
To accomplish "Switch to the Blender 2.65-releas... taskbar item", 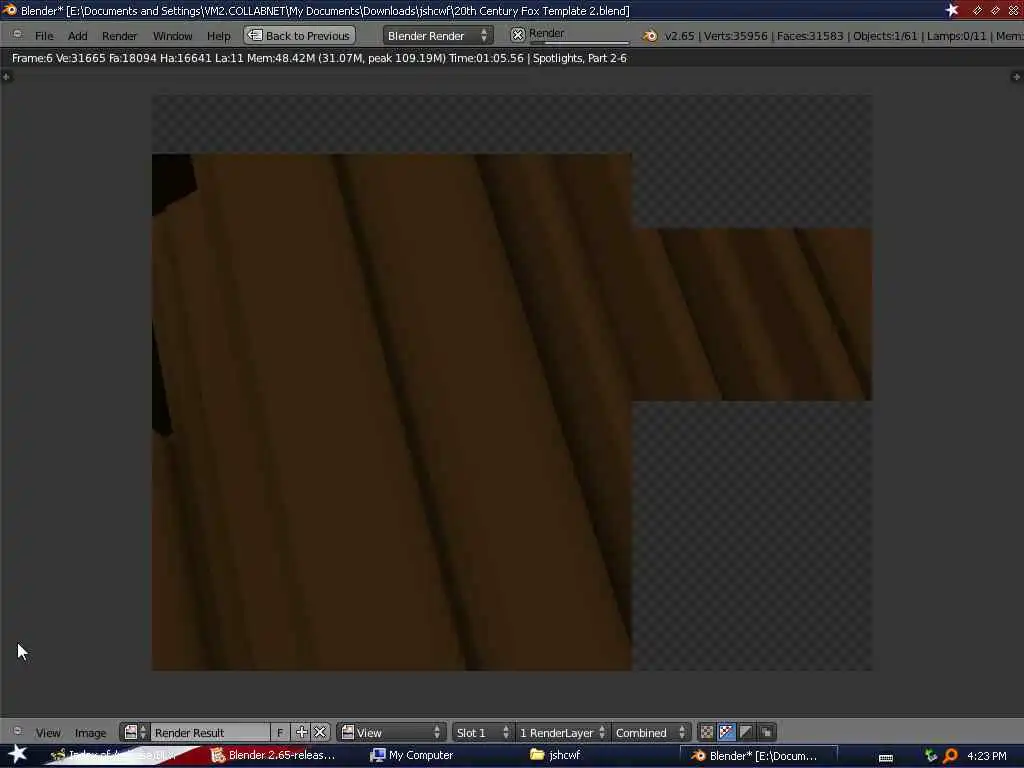I will (x=273, y=755).
